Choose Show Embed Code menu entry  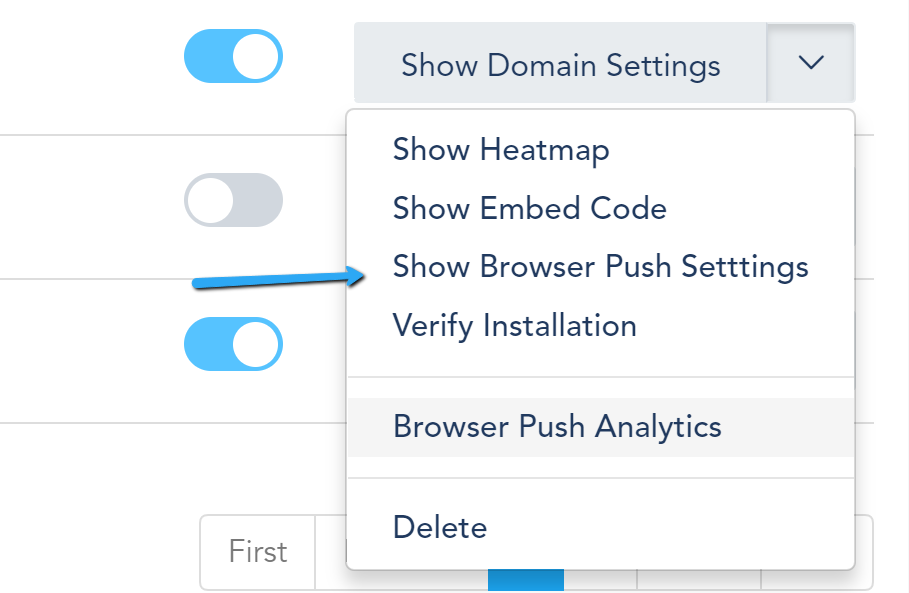[x=529, y=208]
